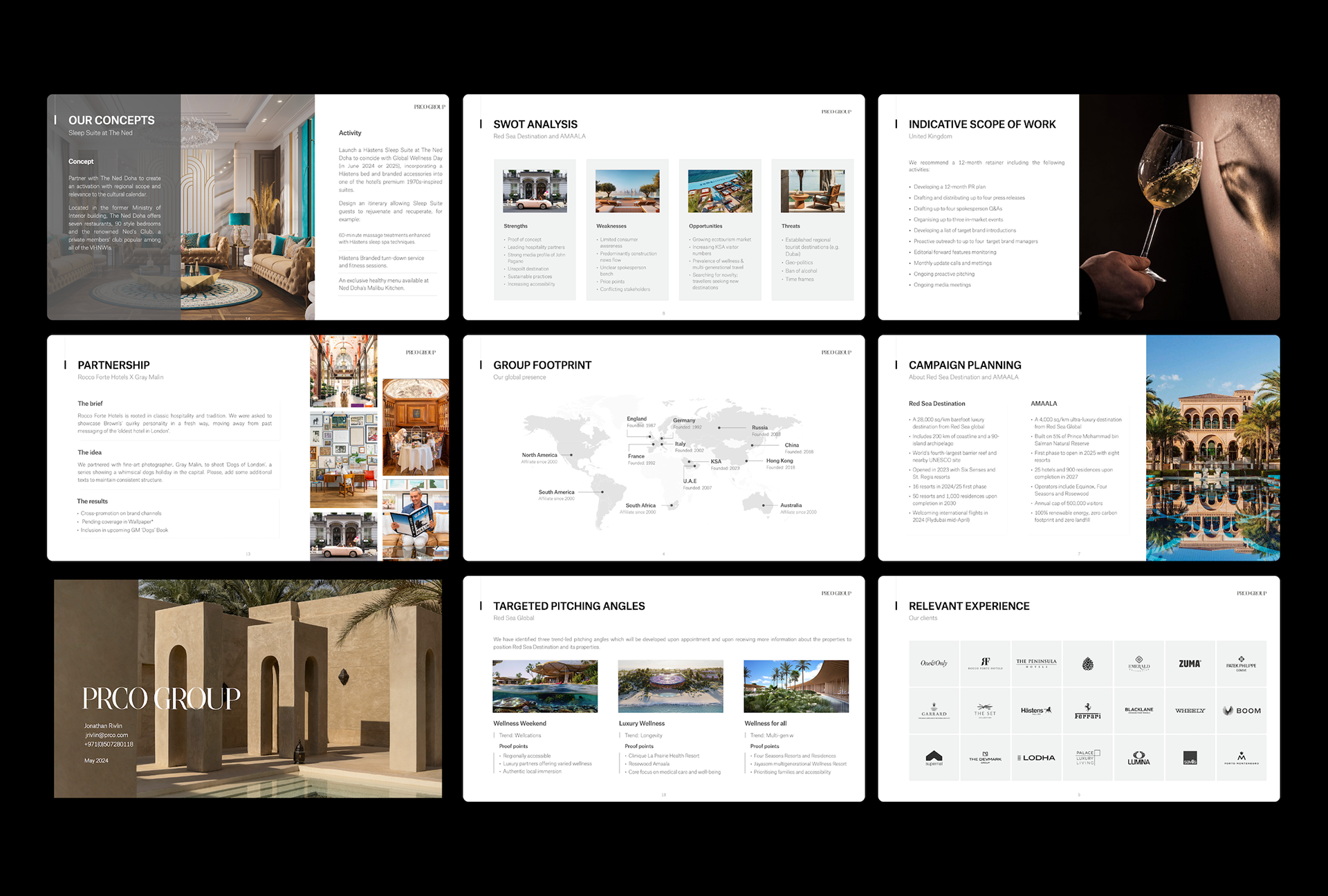This screenshot has width=1328, height=896.
Task: Click the jrivlin@prco.com email address
Action: click(107, 736)
